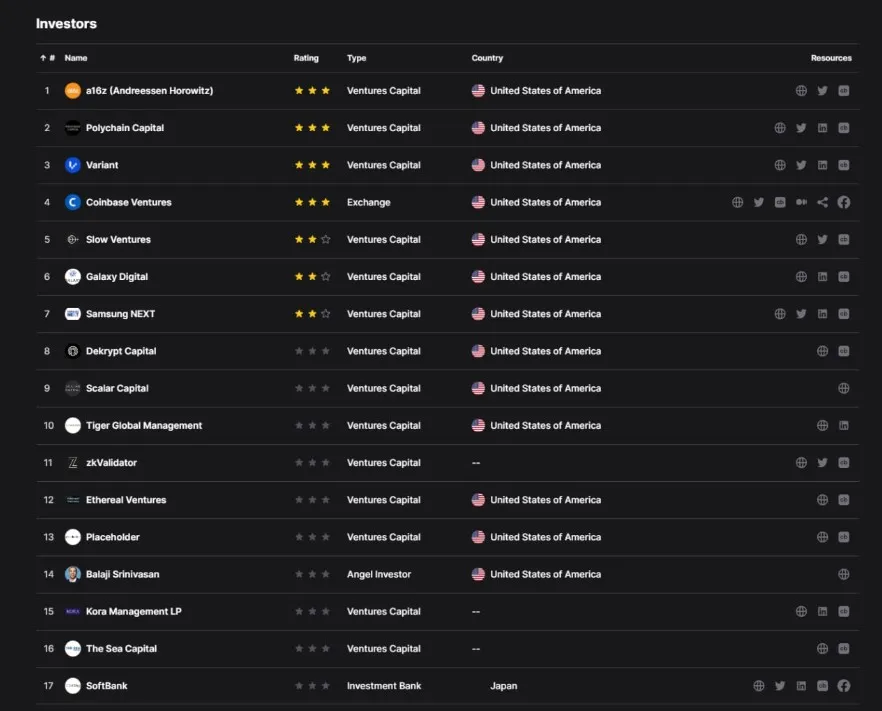Open Scalar Capital website globe icon
882x711 pixels.
point(844,388)
